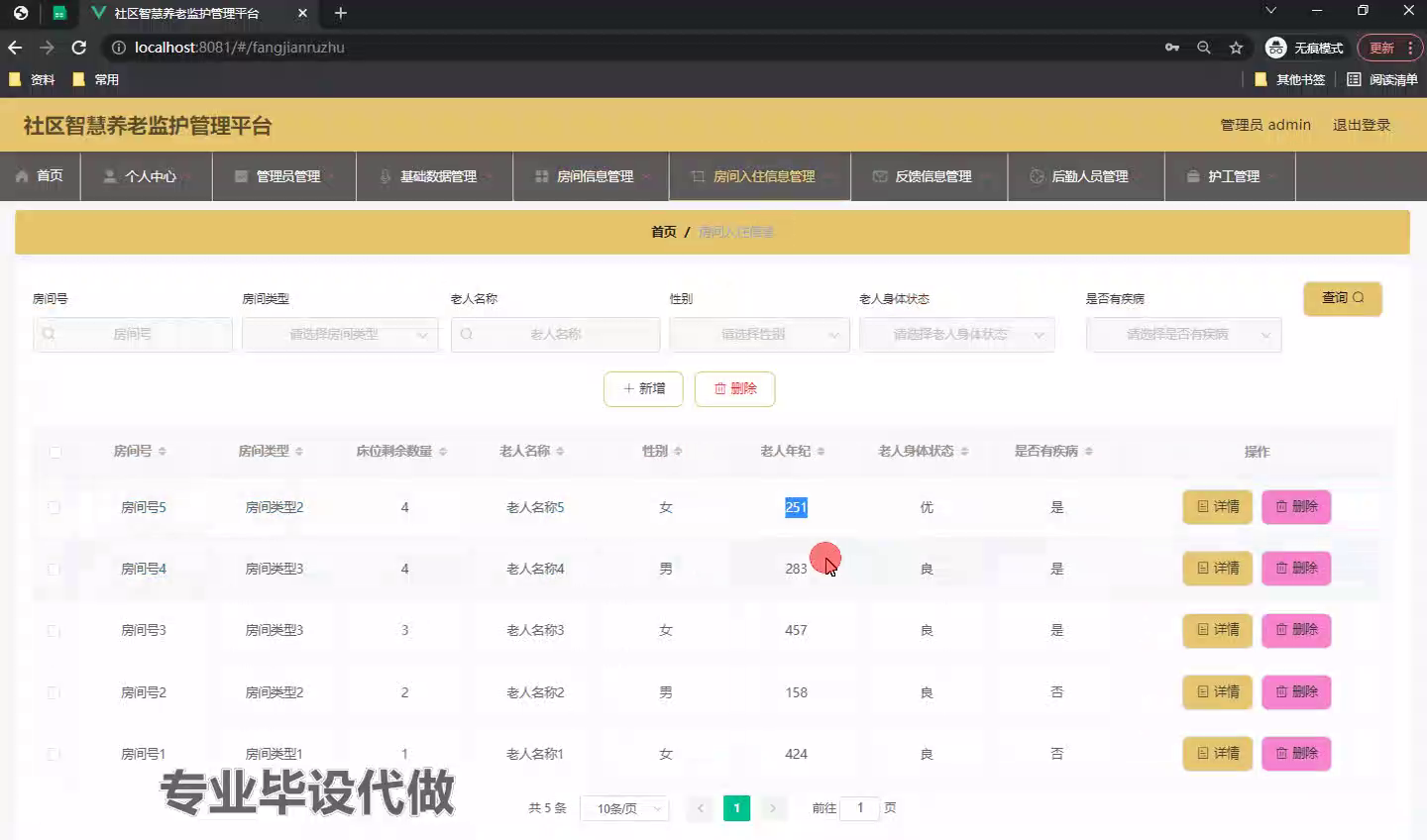Click the 删除 button above the table

(734, 389)
